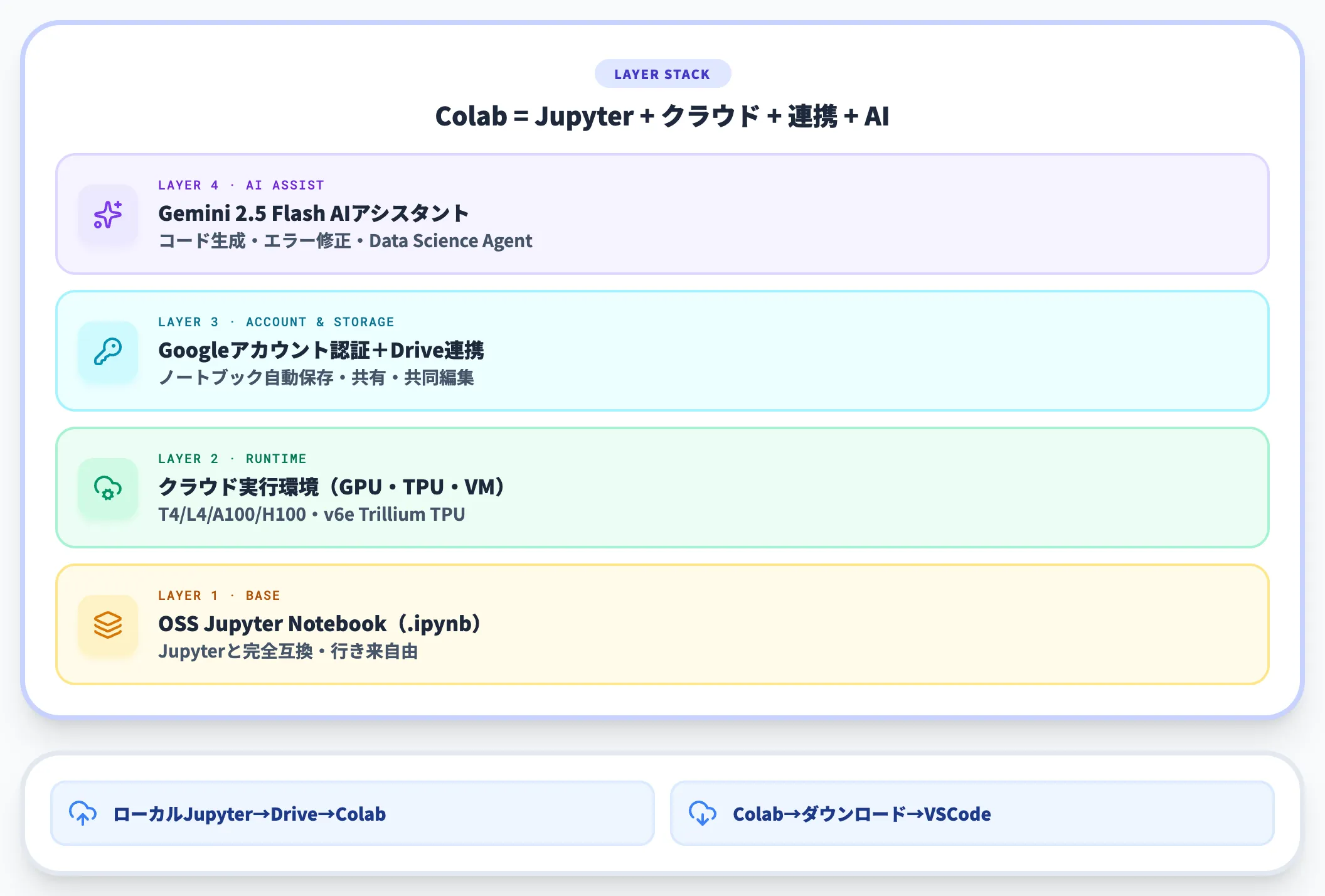Click the LAYER 1 · BASE label
This screenshot has width=1325, height=896.
tap(219, 595)
